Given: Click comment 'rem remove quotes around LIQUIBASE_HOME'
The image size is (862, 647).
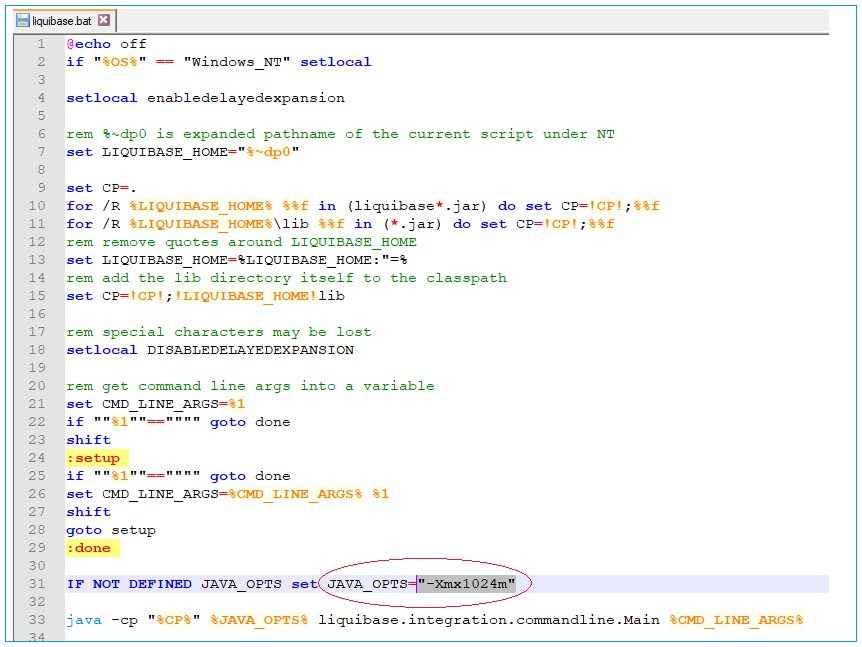Looking at the screenshot, I should 241,242.
